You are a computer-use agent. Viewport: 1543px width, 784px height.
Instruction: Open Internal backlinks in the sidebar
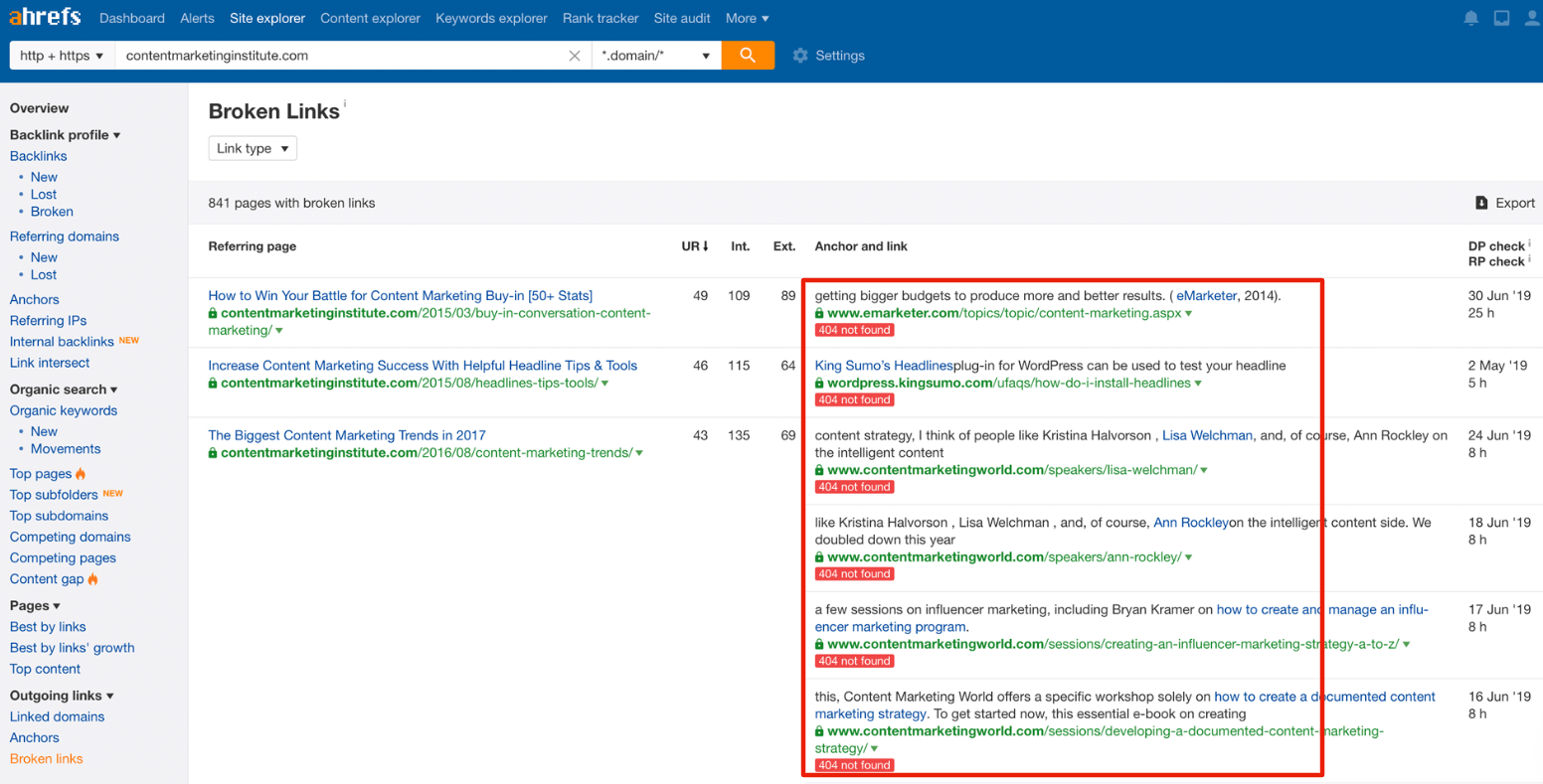click(x=62, y=342)
